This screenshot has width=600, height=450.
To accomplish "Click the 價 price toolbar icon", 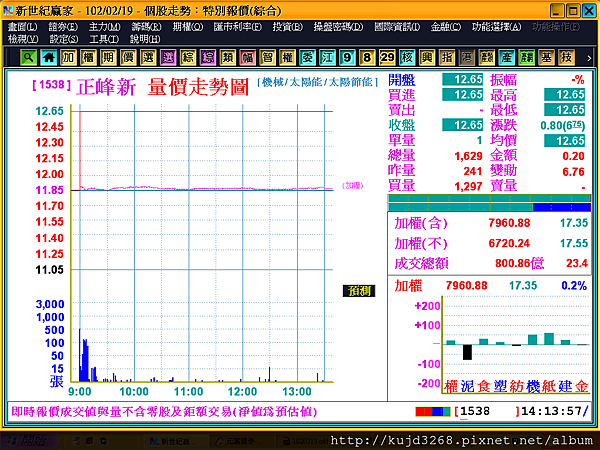I will pos(128,58).
